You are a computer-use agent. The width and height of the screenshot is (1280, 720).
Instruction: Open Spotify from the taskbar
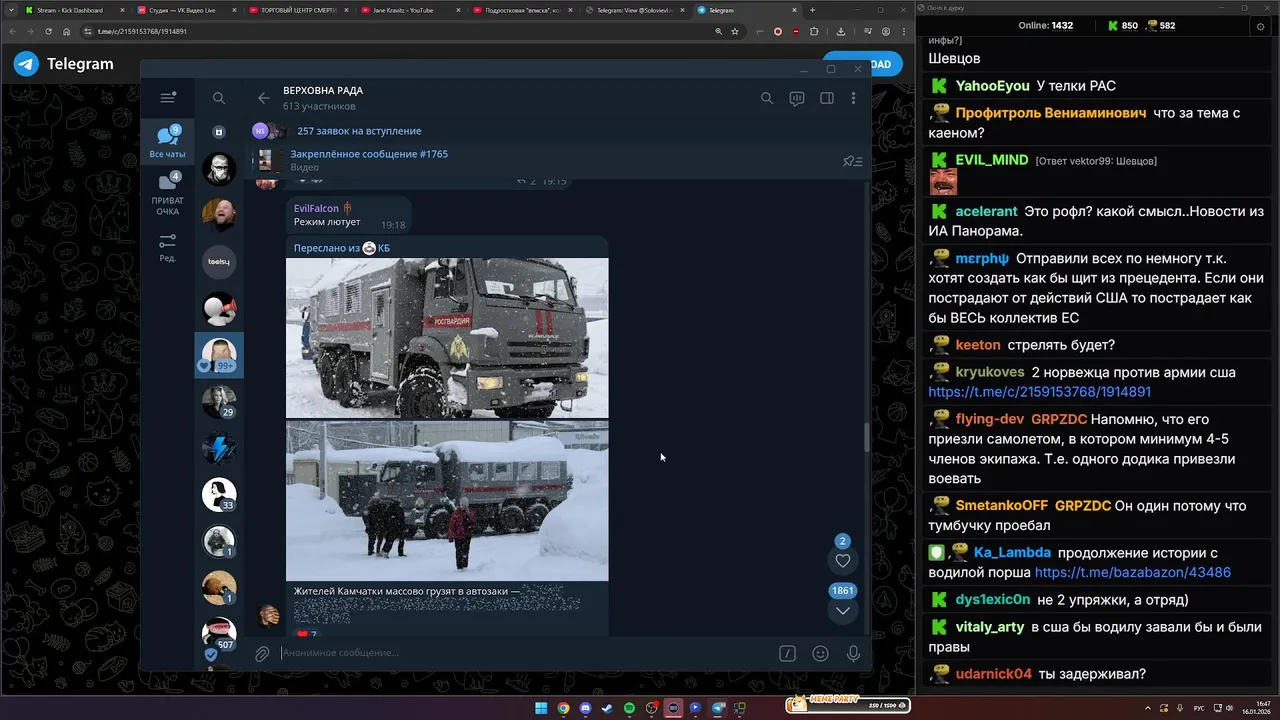click(x=629, y=708)
